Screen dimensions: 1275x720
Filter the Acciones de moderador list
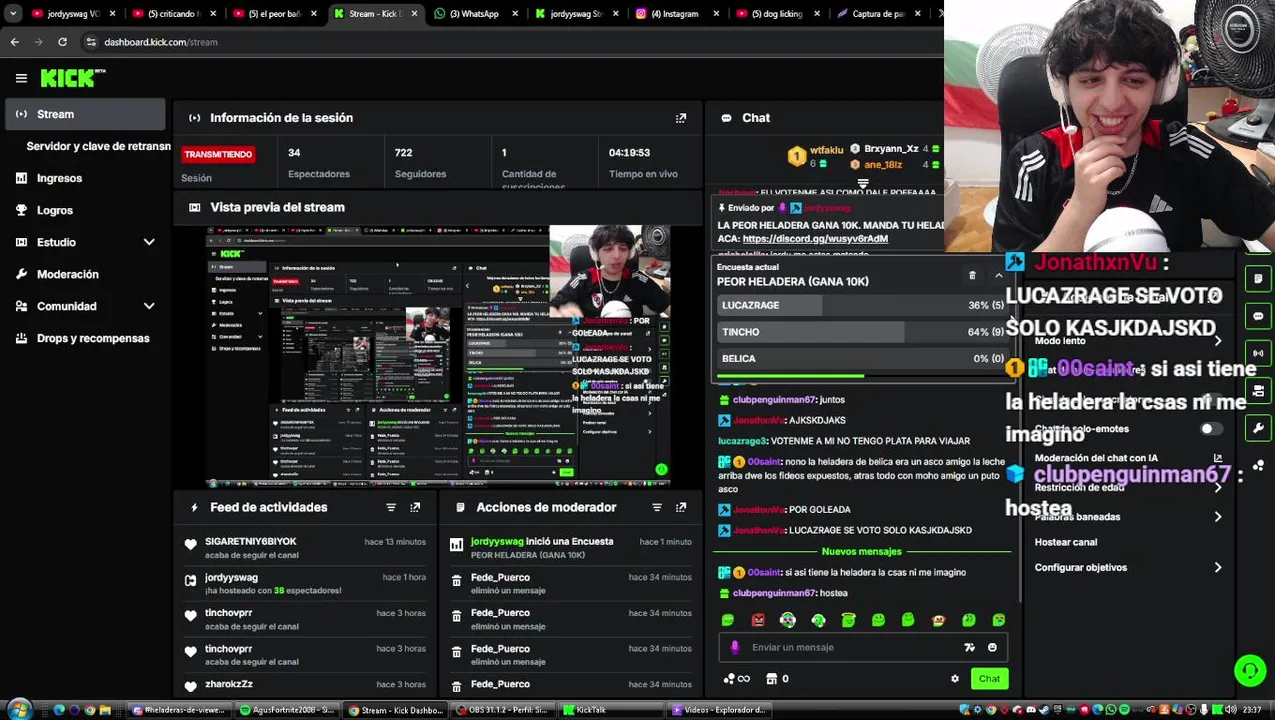tap(657, 508)
